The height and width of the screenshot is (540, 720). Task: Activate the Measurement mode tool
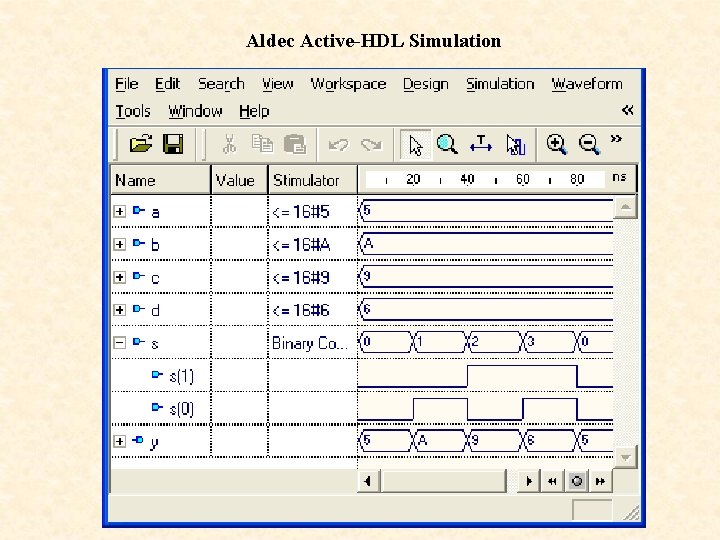point(481,144)
